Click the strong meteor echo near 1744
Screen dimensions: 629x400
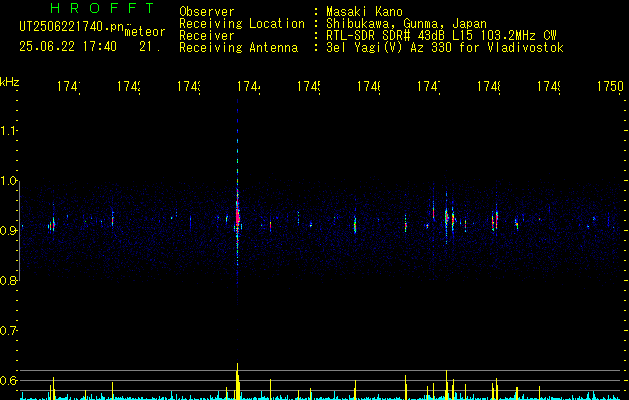click(x=237, y=217)
